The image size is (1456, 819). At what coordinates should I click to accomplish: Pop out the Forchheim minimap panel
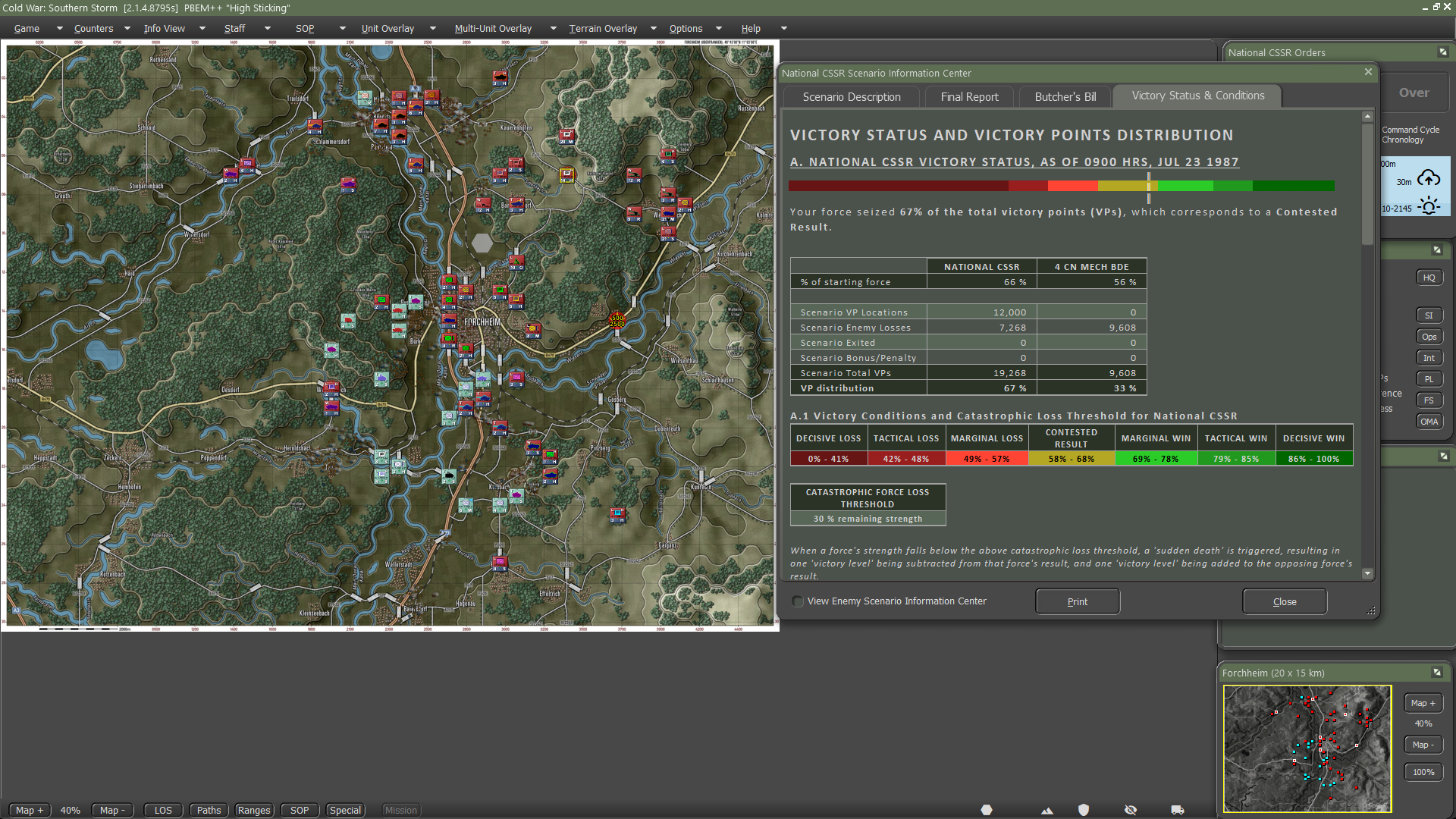pos(1436,673)
